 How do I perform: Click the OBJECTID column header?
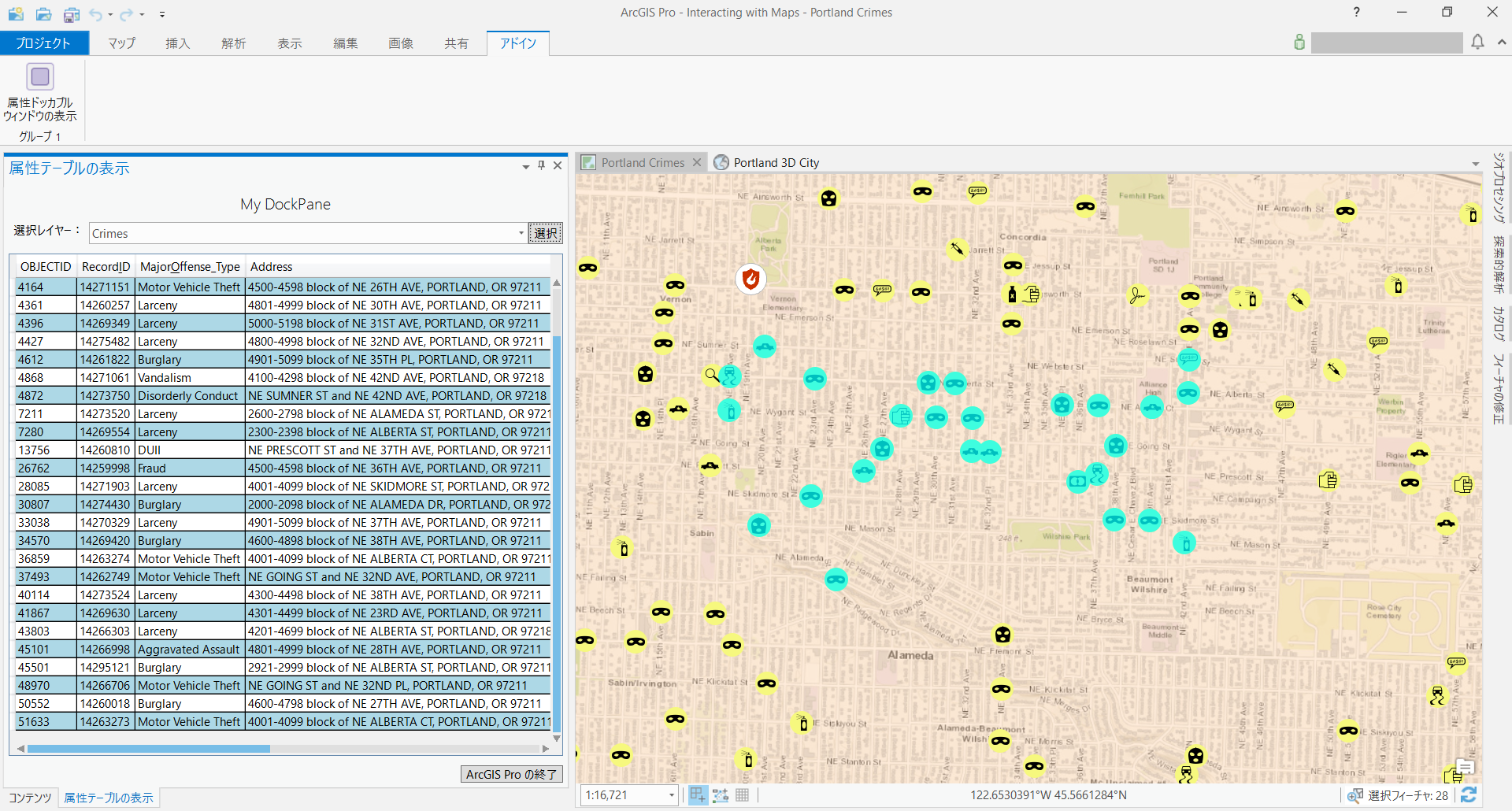point(46,267)
